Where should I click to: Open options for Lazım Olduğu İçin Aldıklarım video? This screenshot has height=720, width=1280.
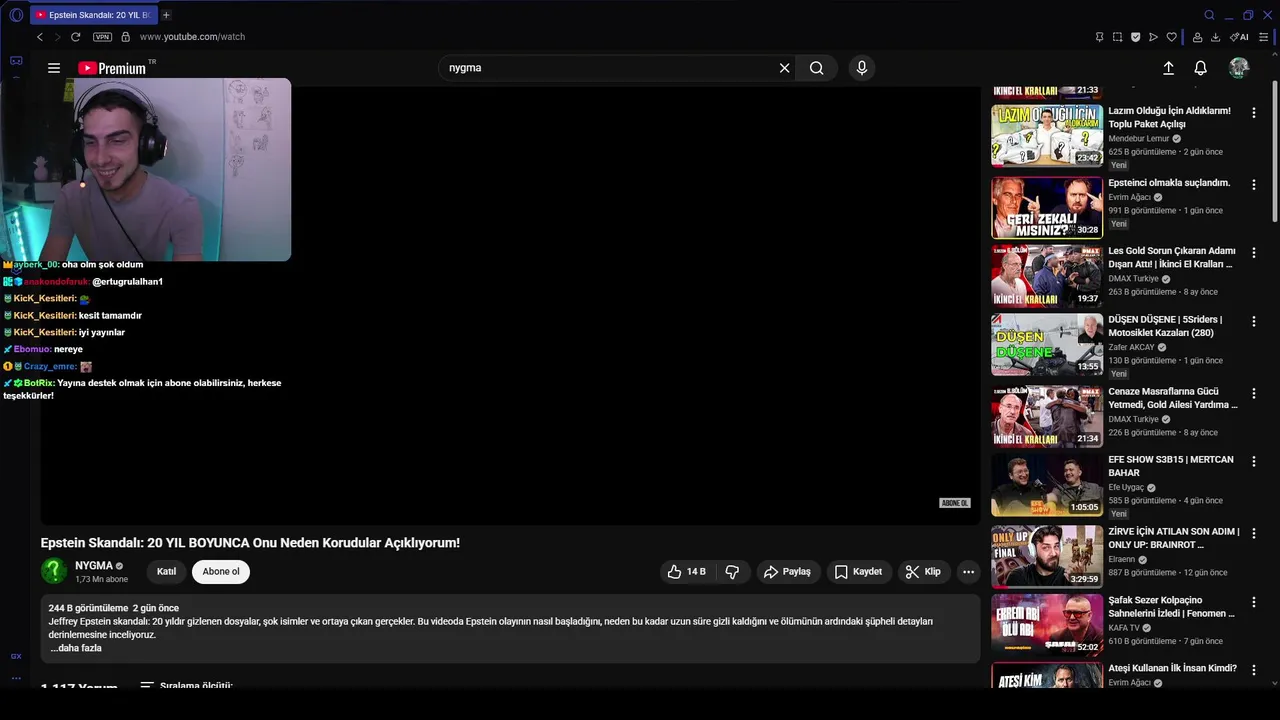click(x=1254, y=113)
